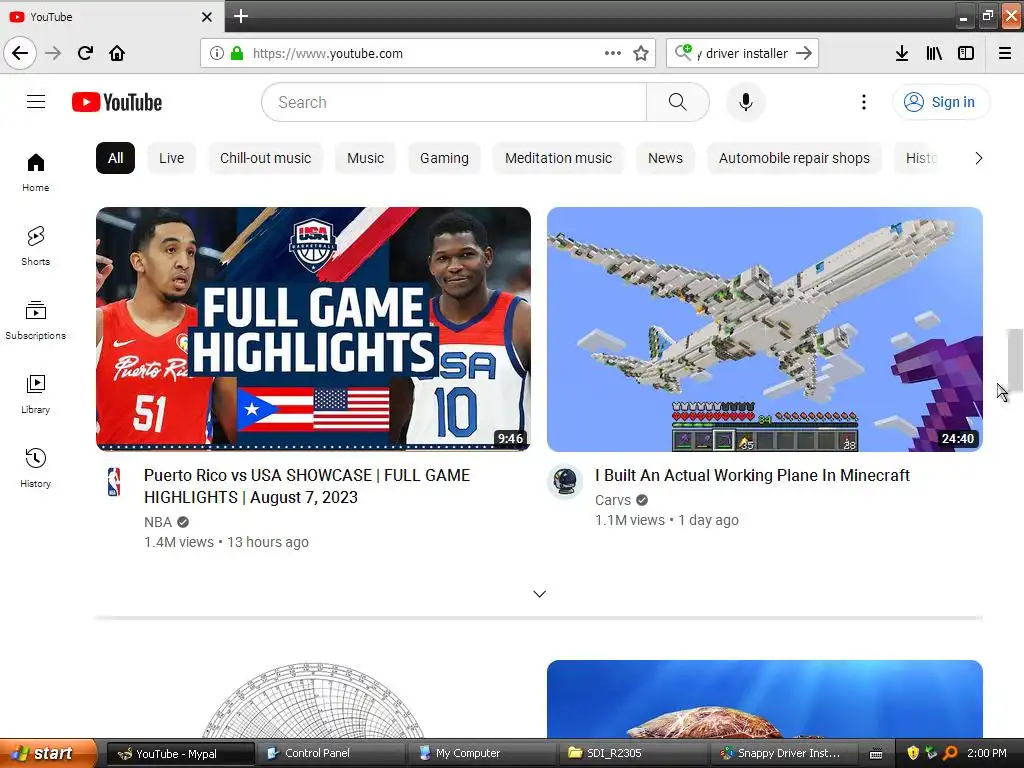Click the on-screen keyboard tray icon

pyautogui.click(x=876, y=754)
